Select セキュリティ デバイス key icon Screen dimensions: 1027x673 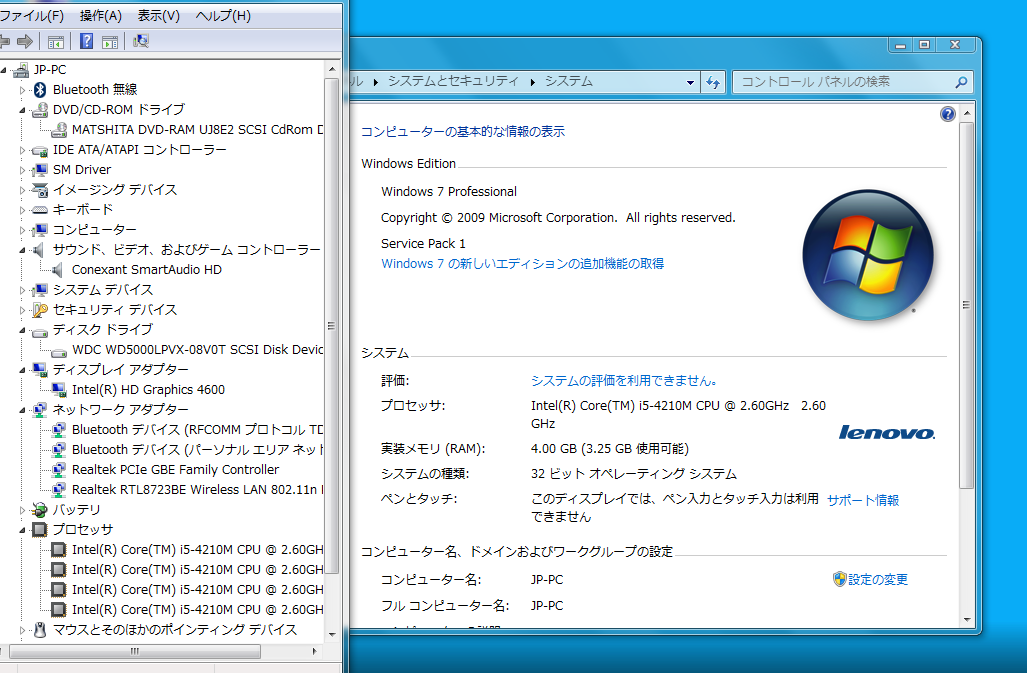[41, 310]
